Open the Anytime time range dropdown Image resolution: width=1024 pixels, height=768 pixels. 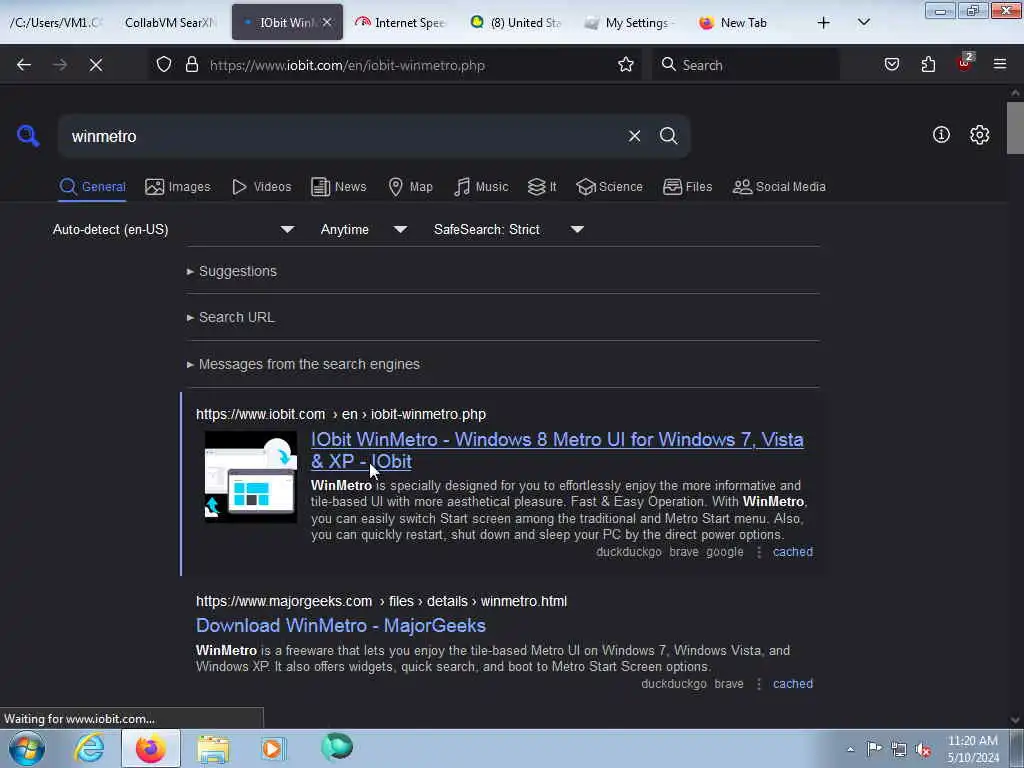[x=364, y=229]
